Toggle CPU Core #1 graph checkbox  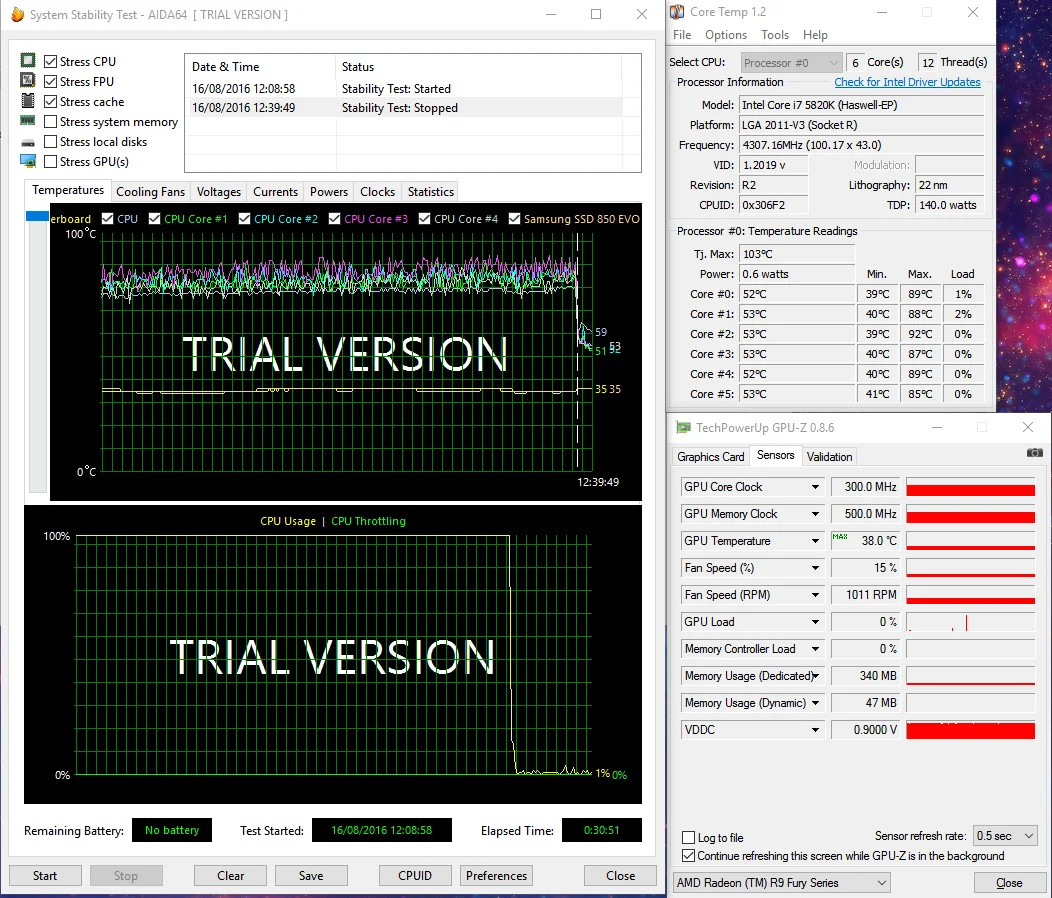point(154,219)
